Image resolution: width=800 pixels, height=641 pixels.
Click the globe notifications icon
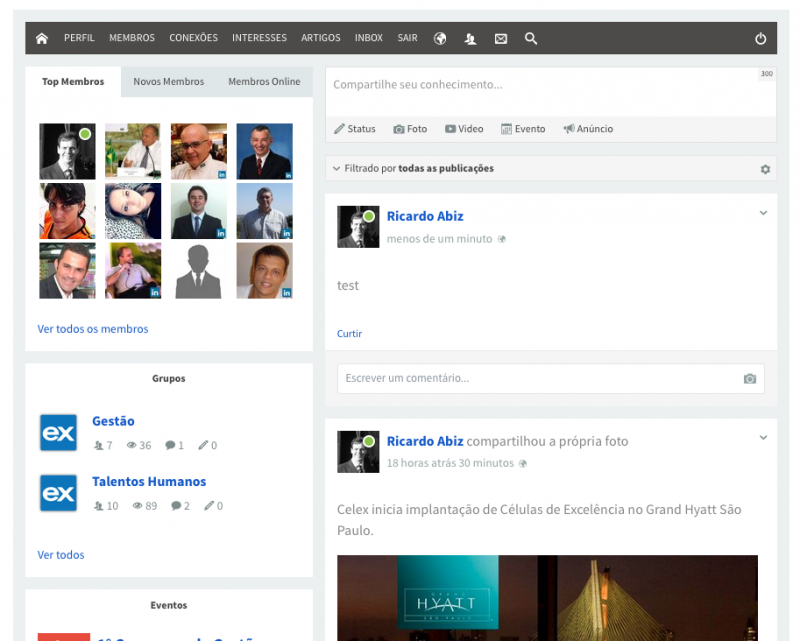click(x=440, y=38)
